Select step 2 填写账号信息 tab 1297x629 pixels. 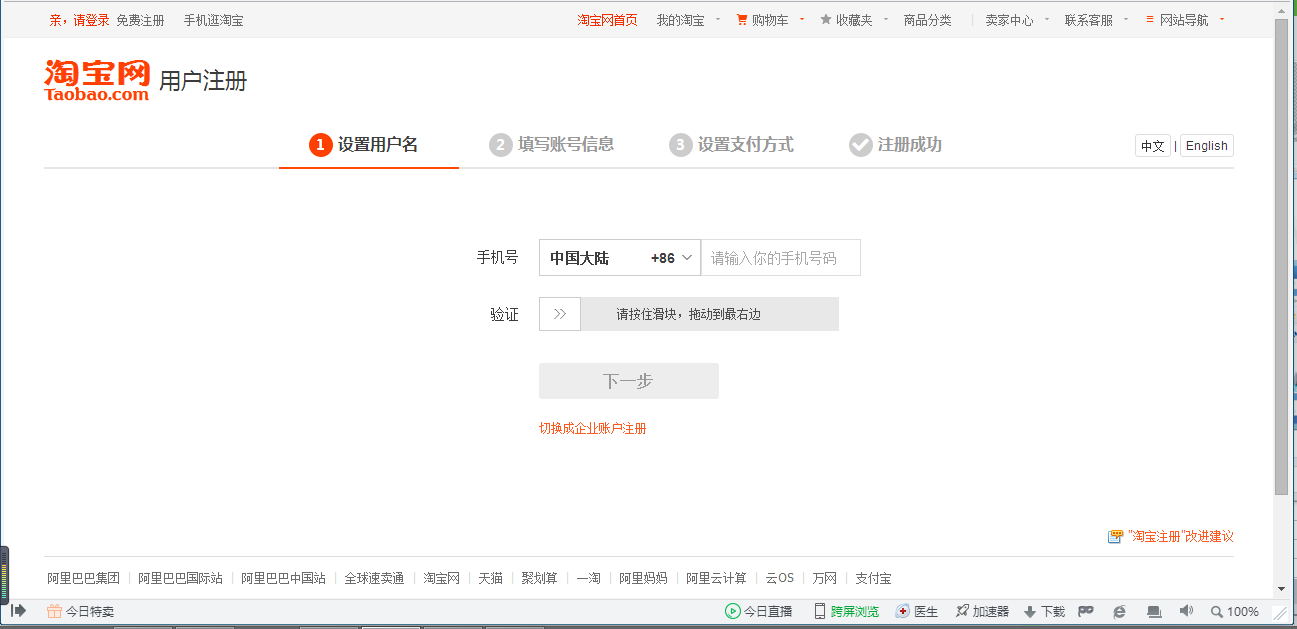click(552, 145)
